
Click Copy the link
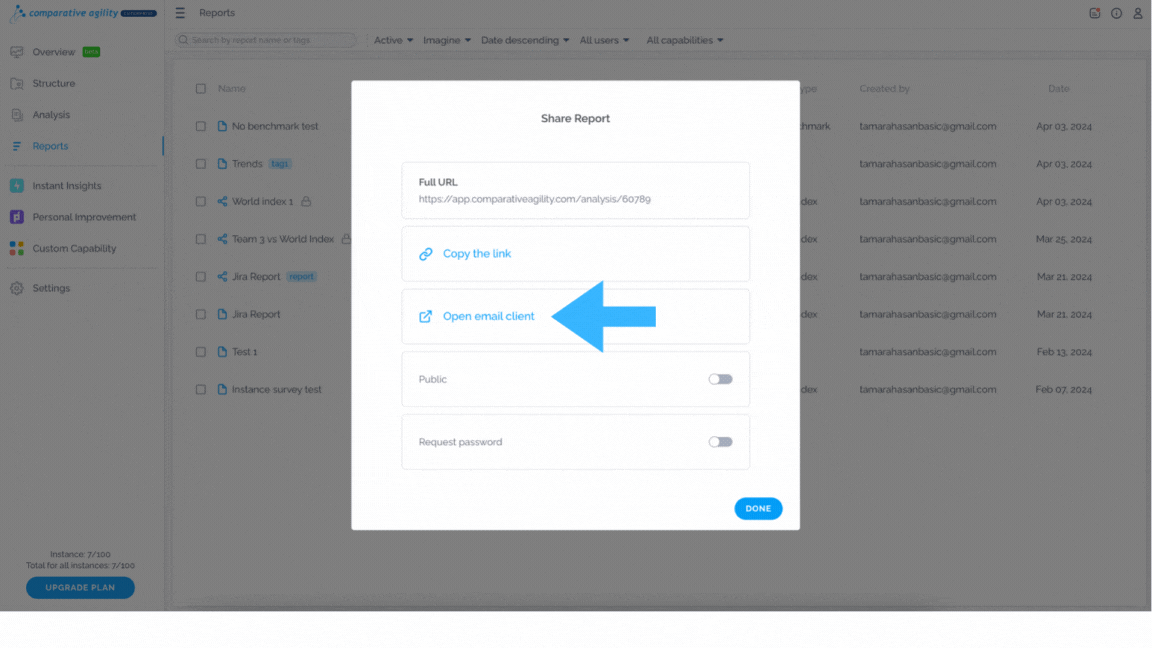pos(477,253)
